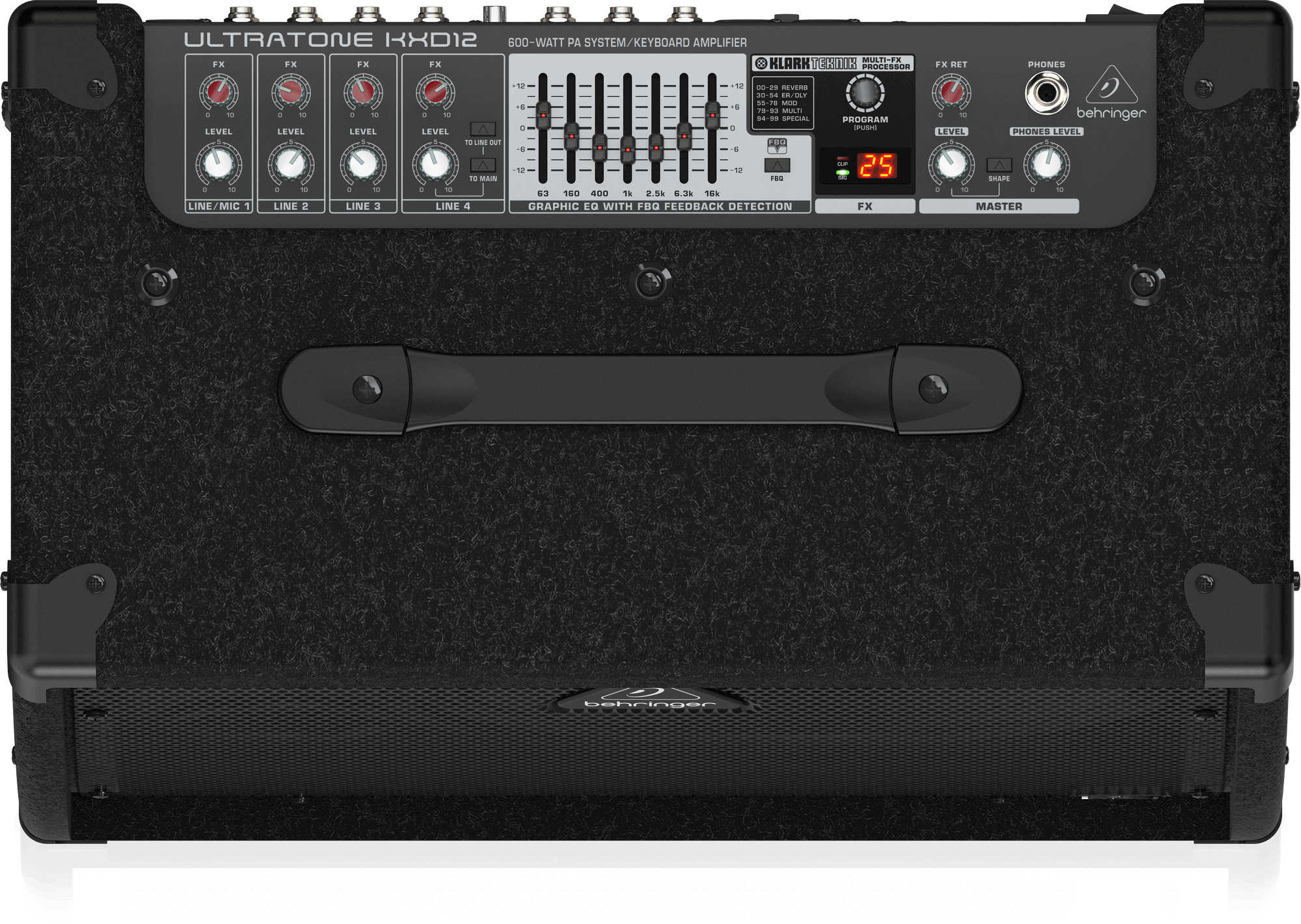This screenshot has width=1301, height=924.
Task: Click the left handle screw
Action: (x=368, y=389)
